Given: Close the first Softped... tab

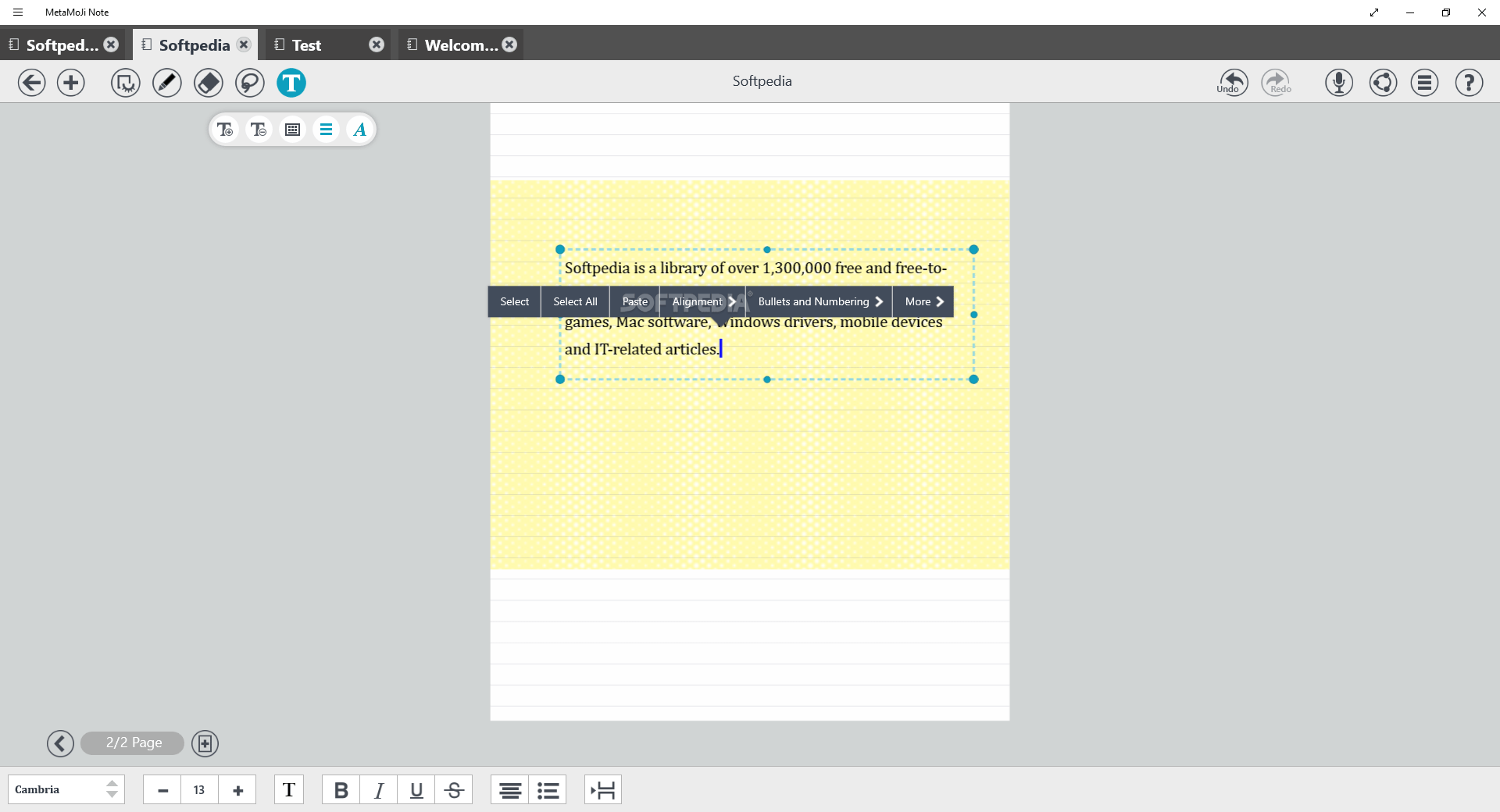Looking at the screenshot, I should pos(111,45).
